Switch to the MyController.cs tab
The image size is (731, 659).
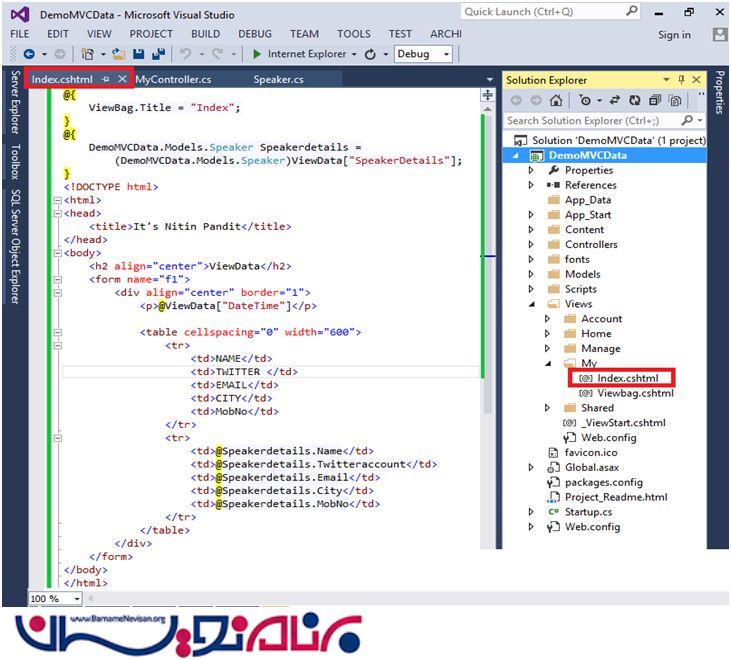[174, 79]
